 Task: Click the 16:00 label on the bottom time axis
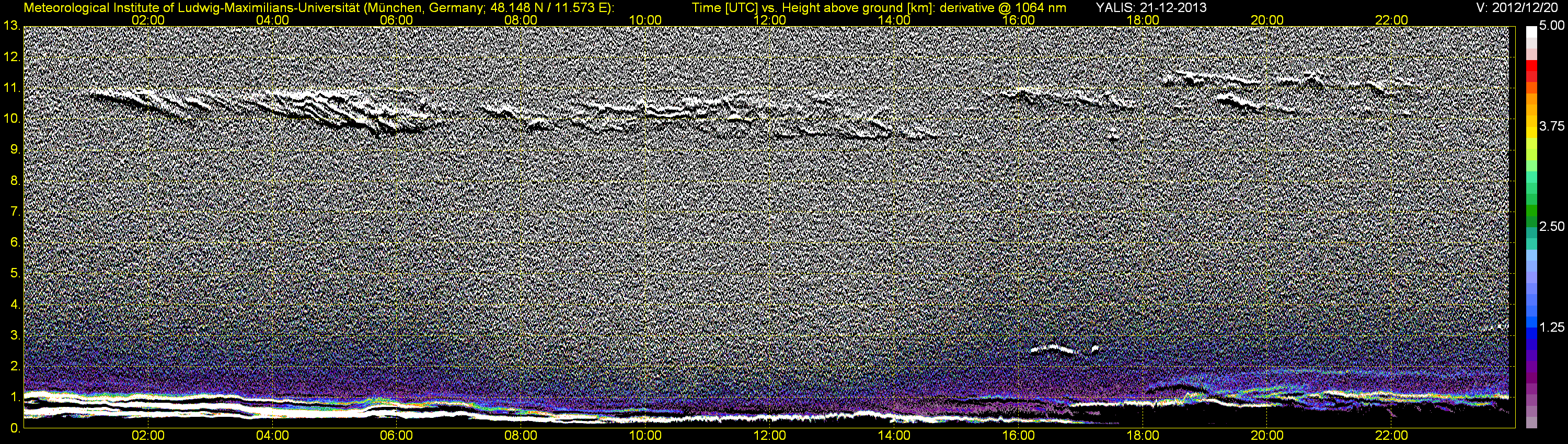pyautogui.click(x=1018, y=436)
